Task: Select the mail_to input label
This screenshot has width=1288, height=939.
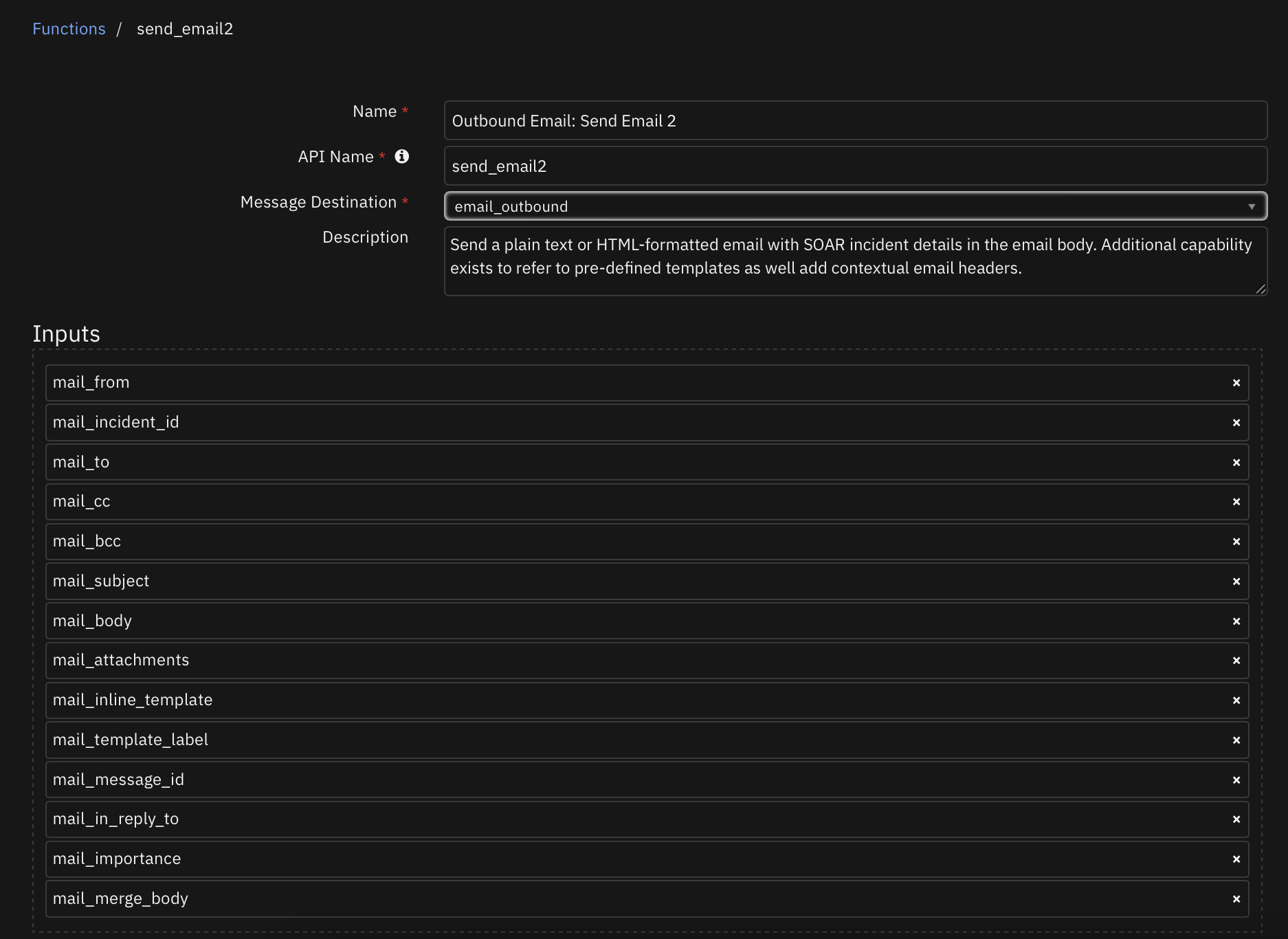Action: pyautogui.click(x=81, y=462)
